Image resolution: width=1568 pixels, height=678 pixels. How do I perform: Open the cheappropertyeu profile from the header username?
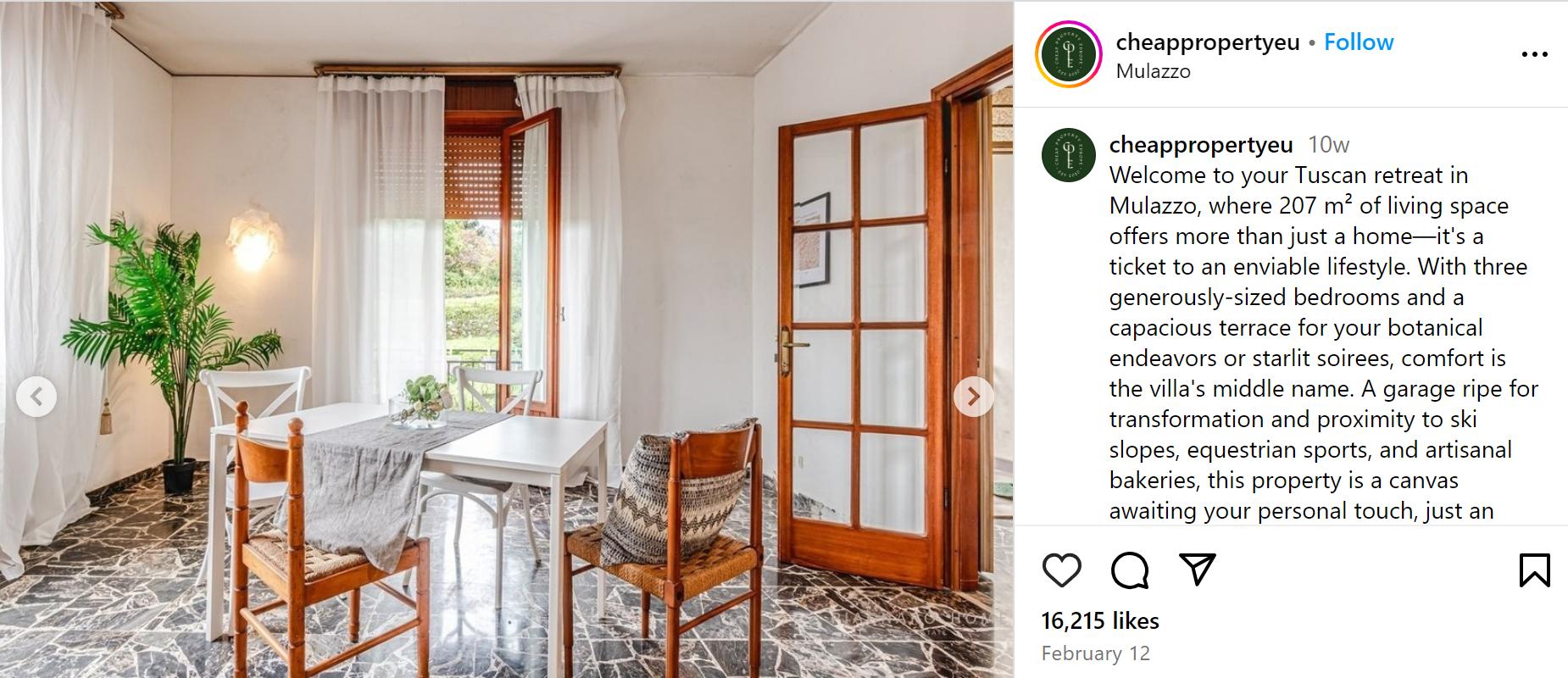click(1208, 42)
